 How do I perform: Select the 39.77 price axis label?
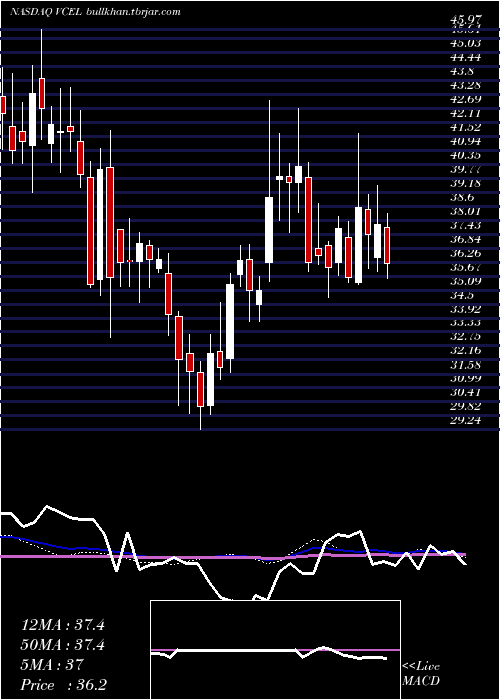(x=466, y=169)
